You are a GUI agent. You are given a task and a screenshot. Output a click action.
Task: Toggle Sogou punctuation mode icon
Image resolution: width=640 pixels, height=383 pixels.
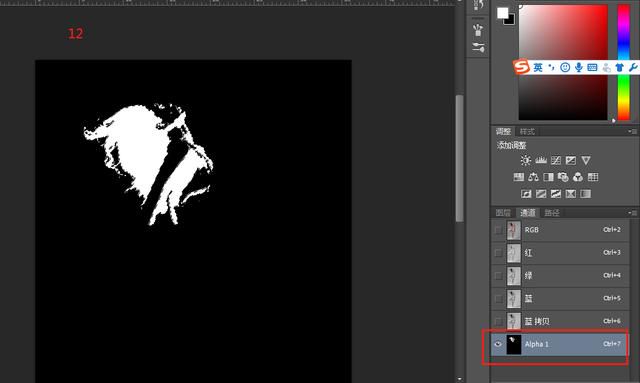tap(551, 67)
